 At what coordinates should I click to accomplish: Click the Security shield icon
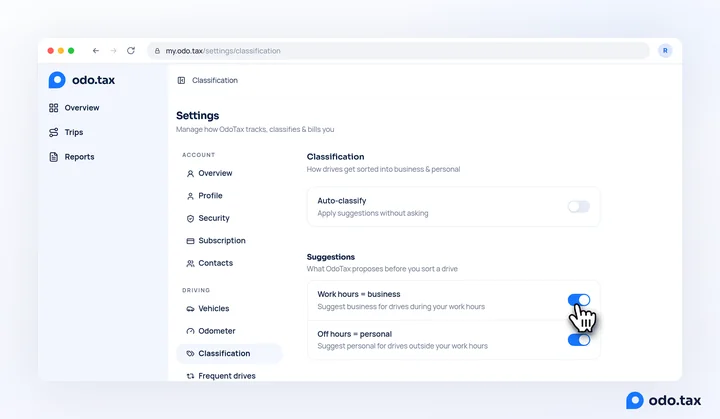[190, 219]
